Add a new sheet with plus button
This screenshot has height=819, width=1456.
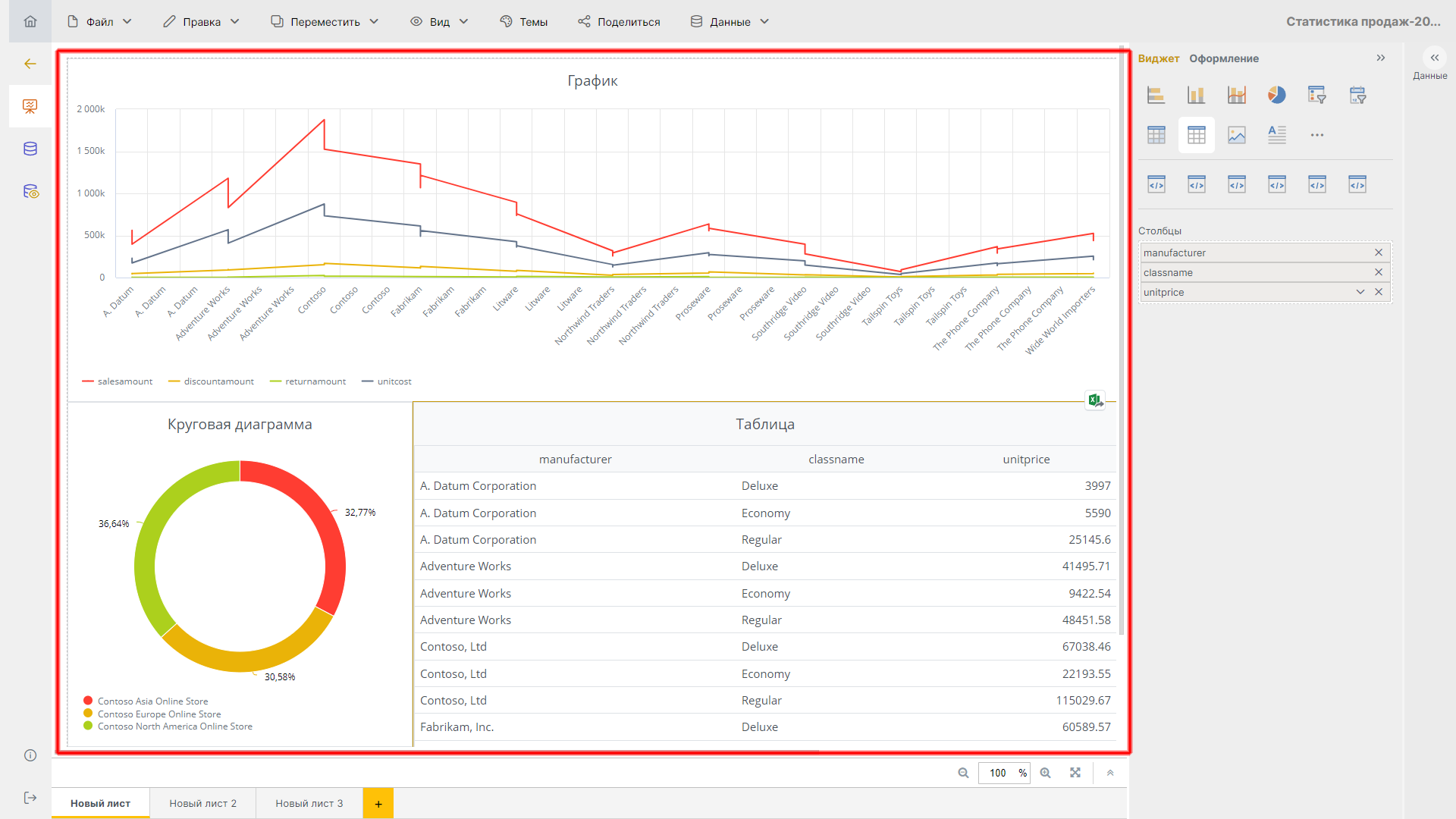[x=378, y=804]
